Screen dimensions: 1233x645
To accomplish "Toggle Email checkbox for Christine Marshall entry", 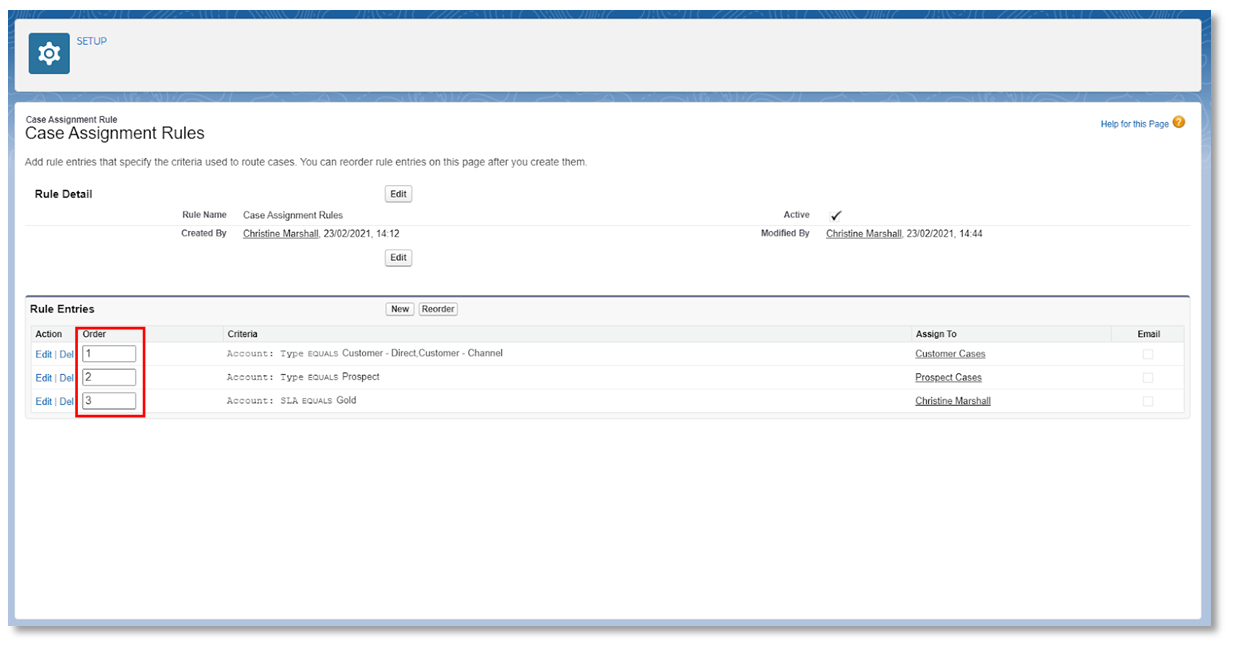I will pyautogui.click(x=1148, y=401).
